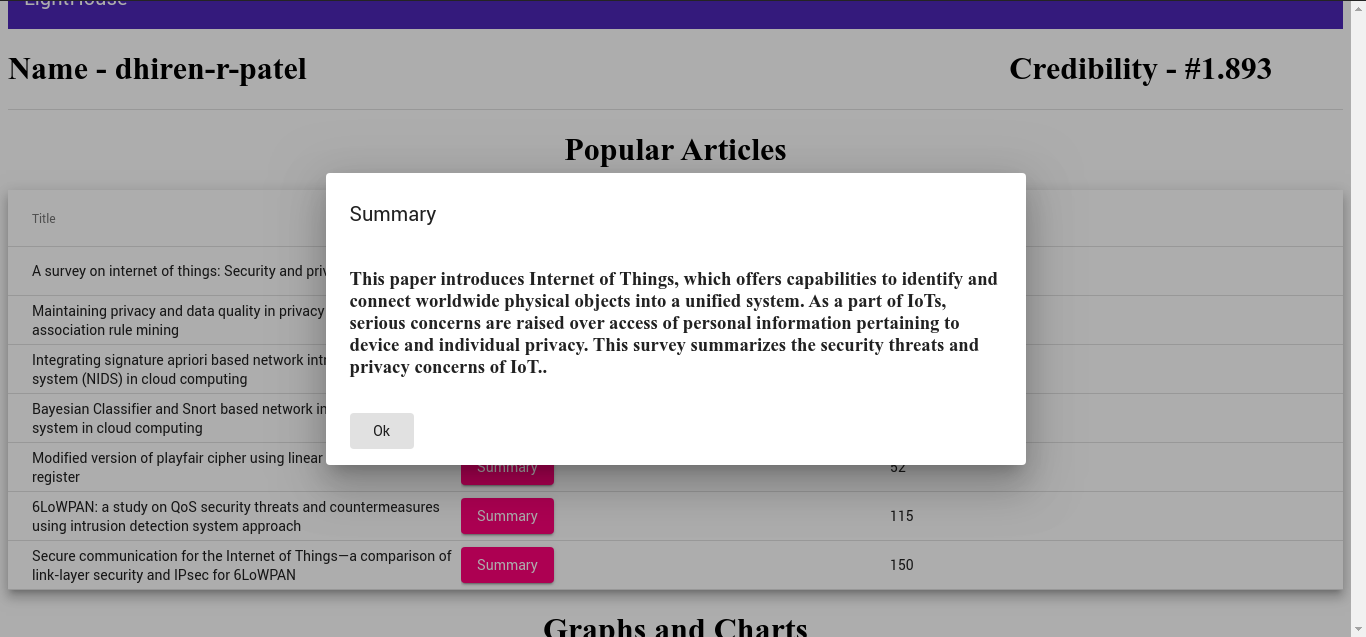This screenshot has height=637, width=1366.
Task: Click the citation count 52
Action: (x=897, y=466)
